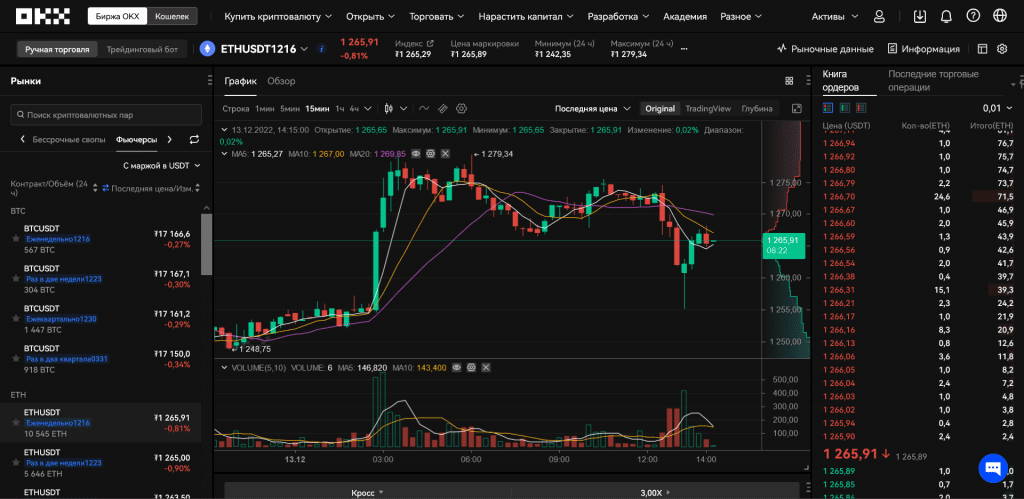Switch to Трейдинговый бот mode
The height and width of the screenshot is (499, 1024).
point(142,49)
